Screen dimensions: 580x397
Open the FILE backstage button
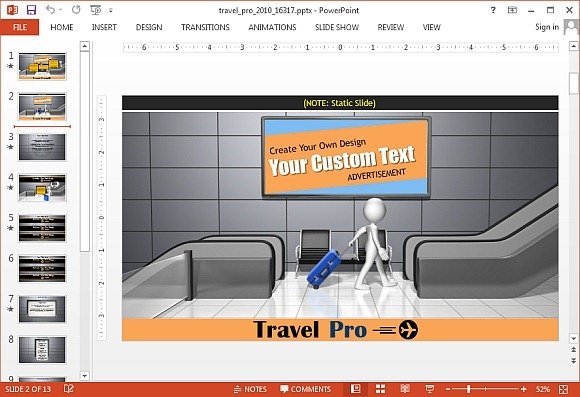pos(20,27)
